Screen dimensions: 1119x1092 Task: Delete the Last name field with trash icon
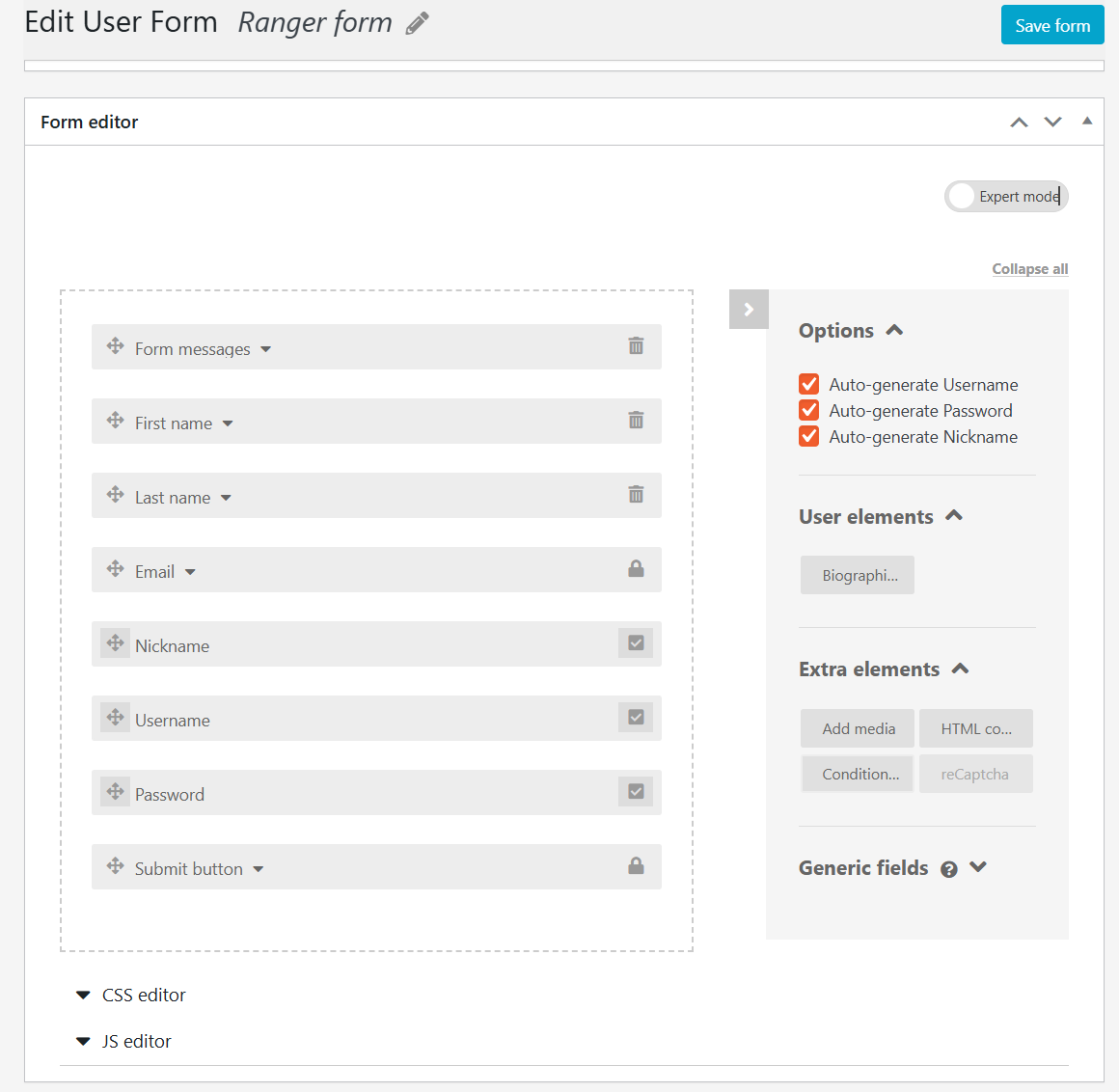click(x=636, y=495)
